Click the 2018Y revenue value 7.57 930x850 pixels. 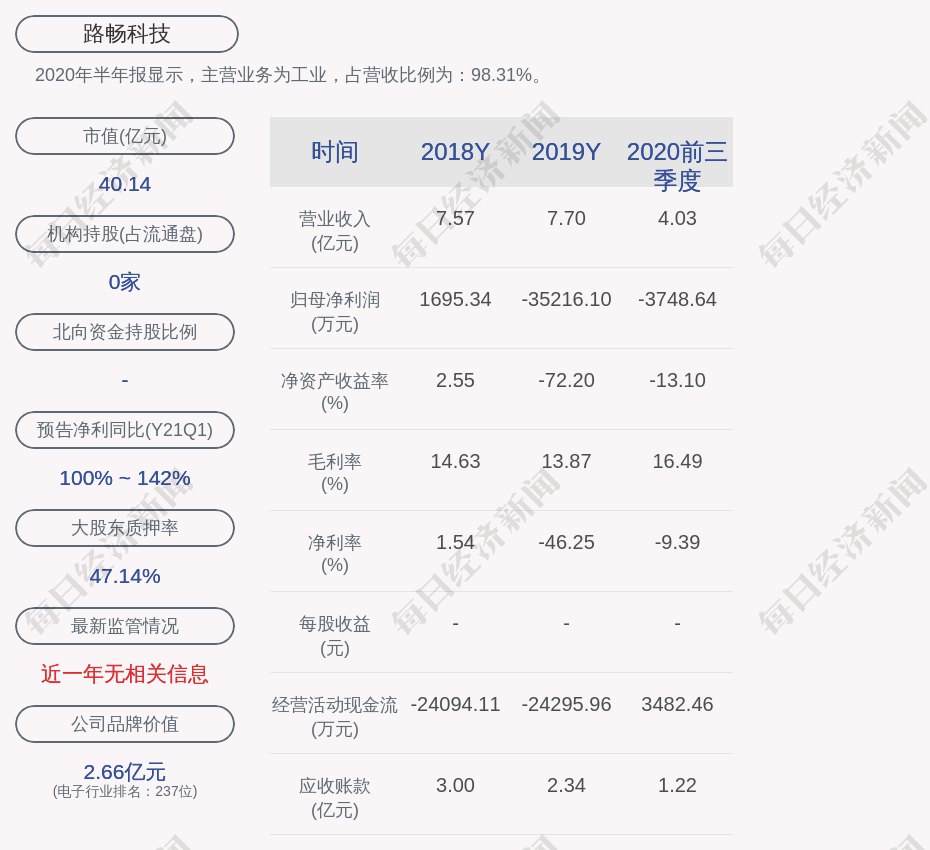pyautogui.click(x=455, y=218)
